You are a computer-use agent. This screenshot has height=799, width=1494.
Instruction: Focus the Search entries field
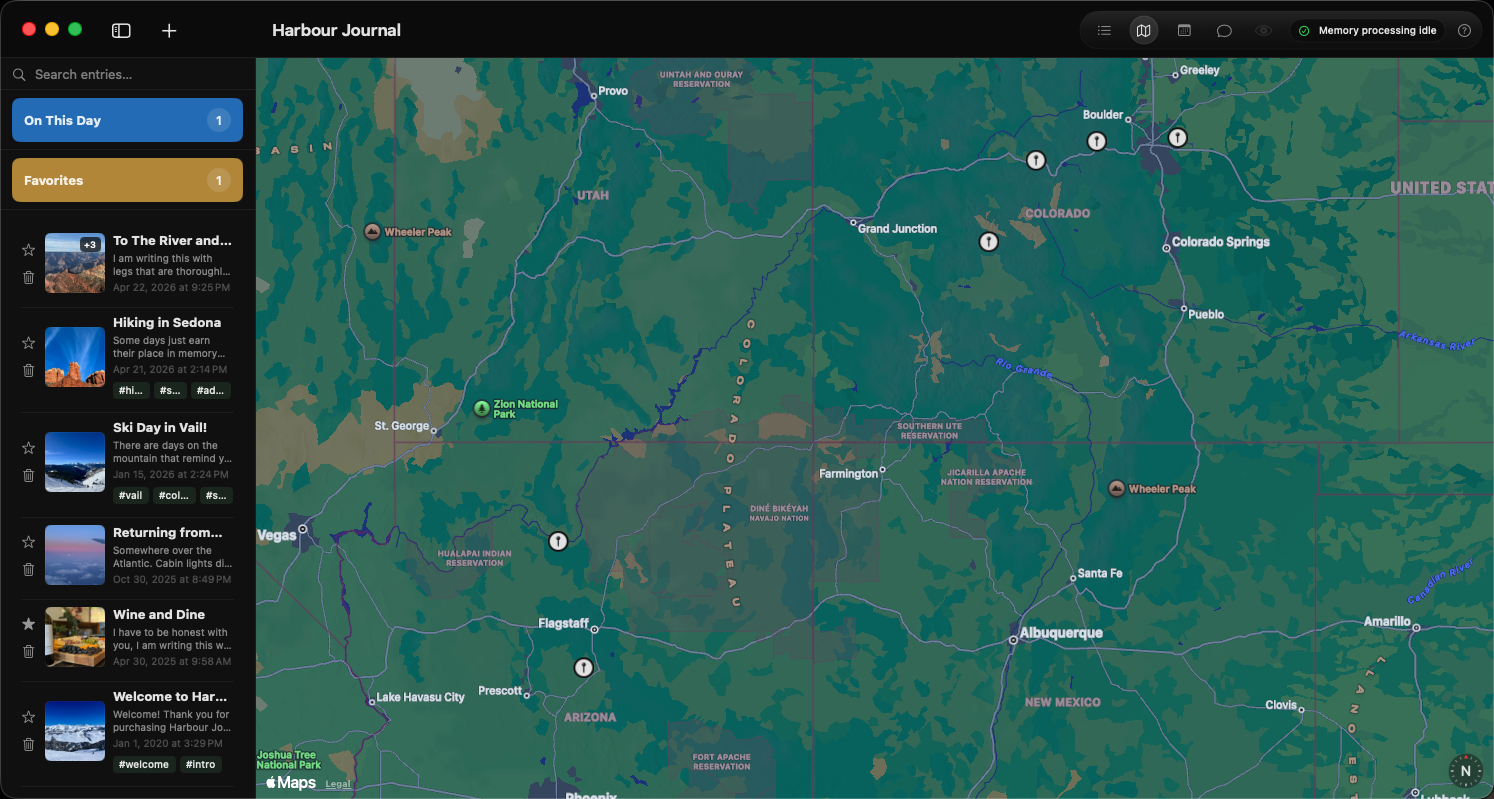(x=127, y=74)
